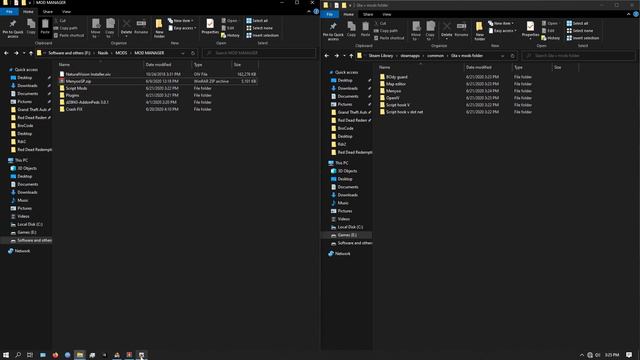This screenshot has width=640, height=360.
Task: Open the New item dropdown in Gta v mods
Action: 501,23
